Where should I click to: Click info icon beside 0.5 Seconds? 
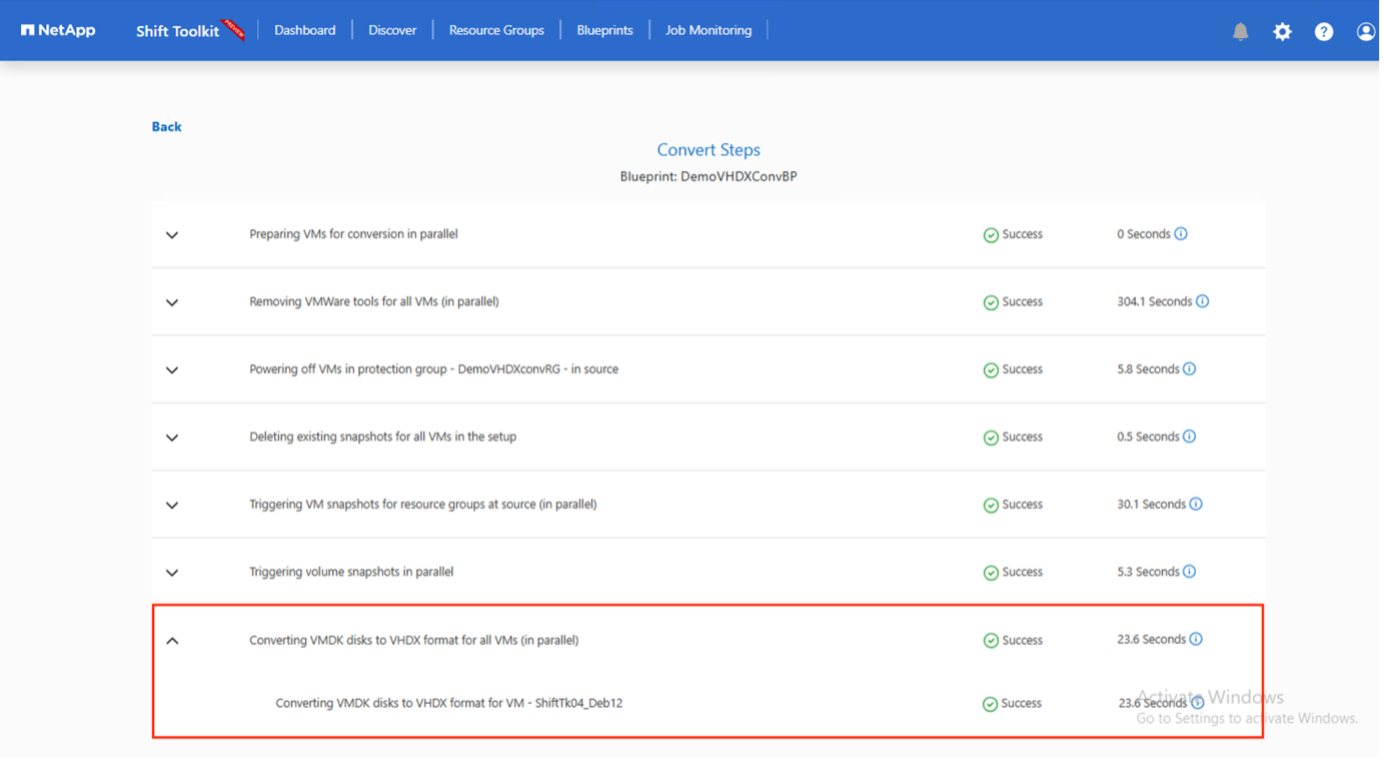[x=1189, y=437]
